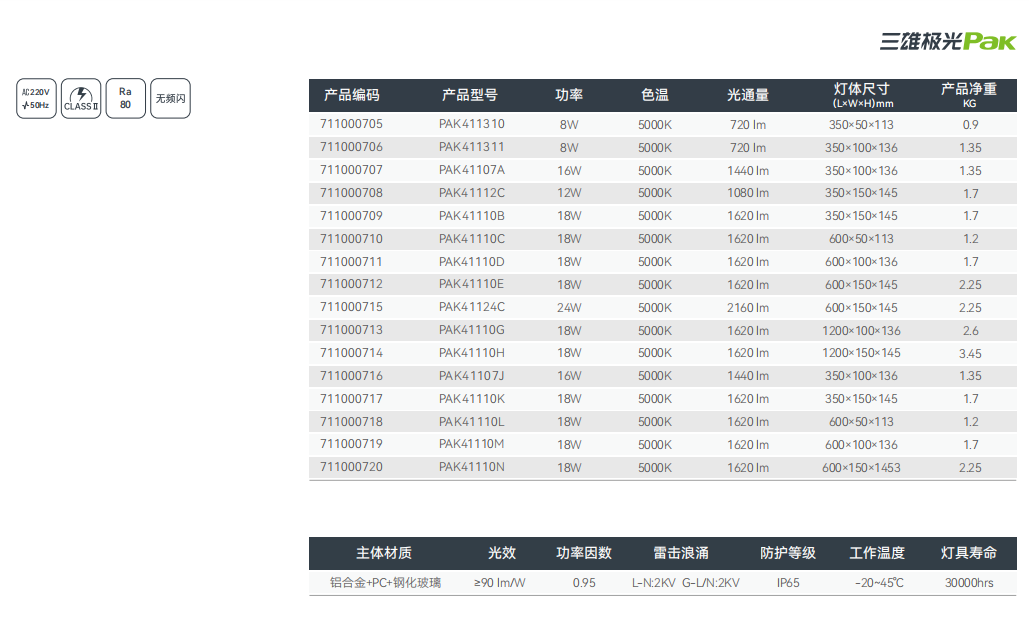Click the CLASS II lightning icon

tap(81, 98)
